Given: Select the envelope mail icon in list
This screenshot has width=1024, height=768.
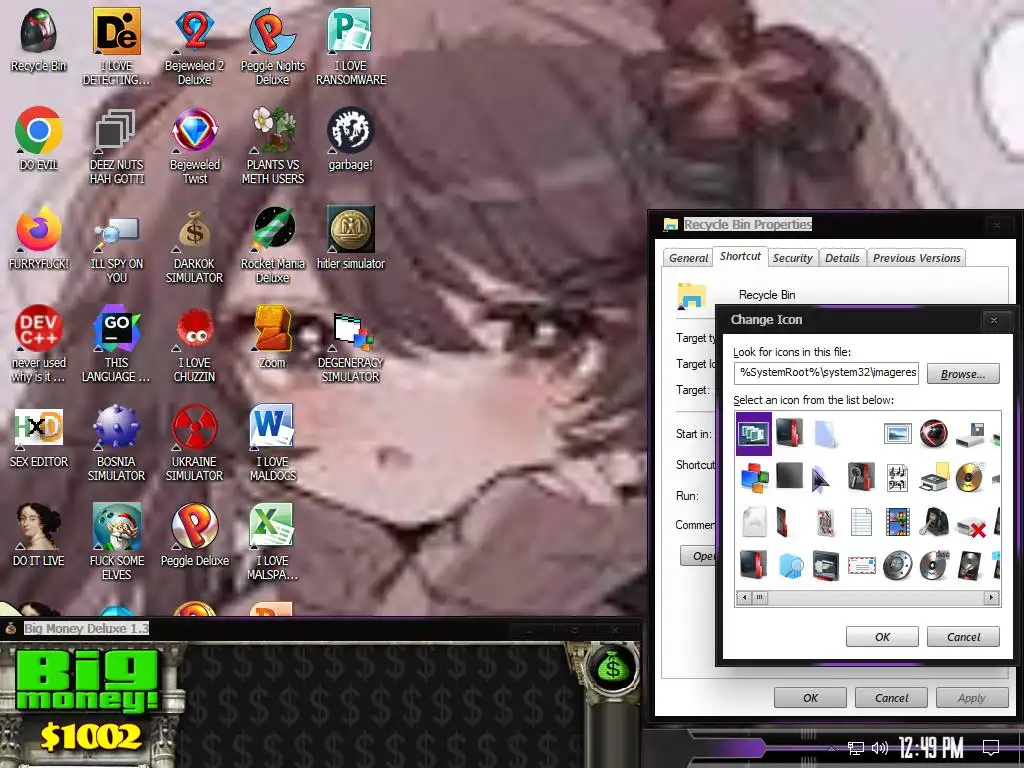Looking at the screenshot, I should click(x=861, y=566).
